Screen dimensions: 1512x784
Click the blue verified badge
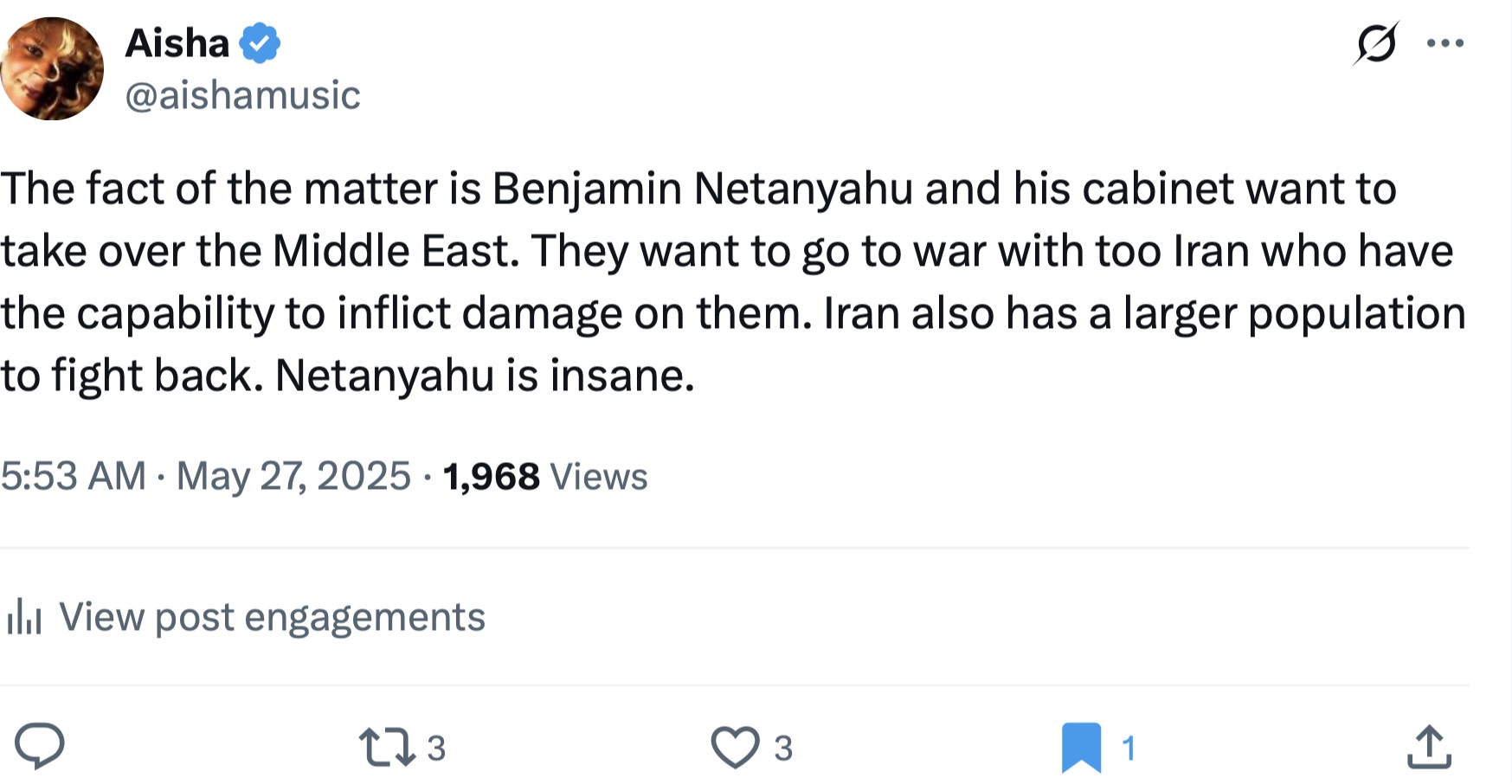(x=260, y=43)
